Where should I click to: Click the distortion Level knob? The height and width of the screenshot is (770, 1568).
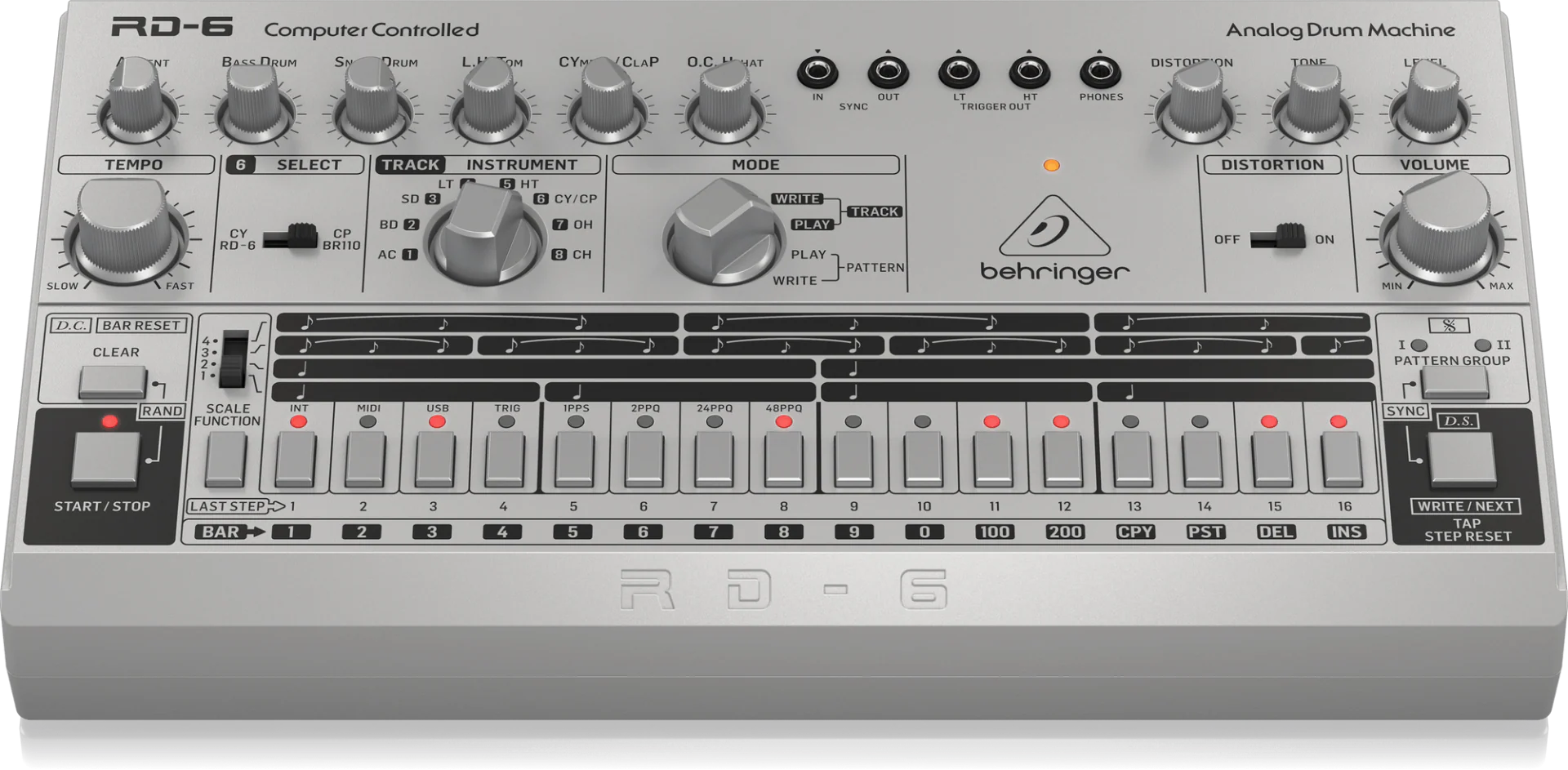1429,102
